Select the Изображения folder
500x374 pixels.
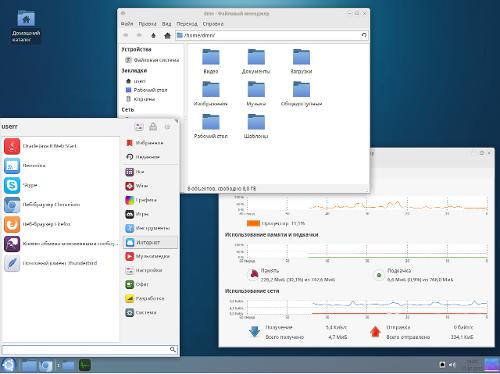coord(211,94)
